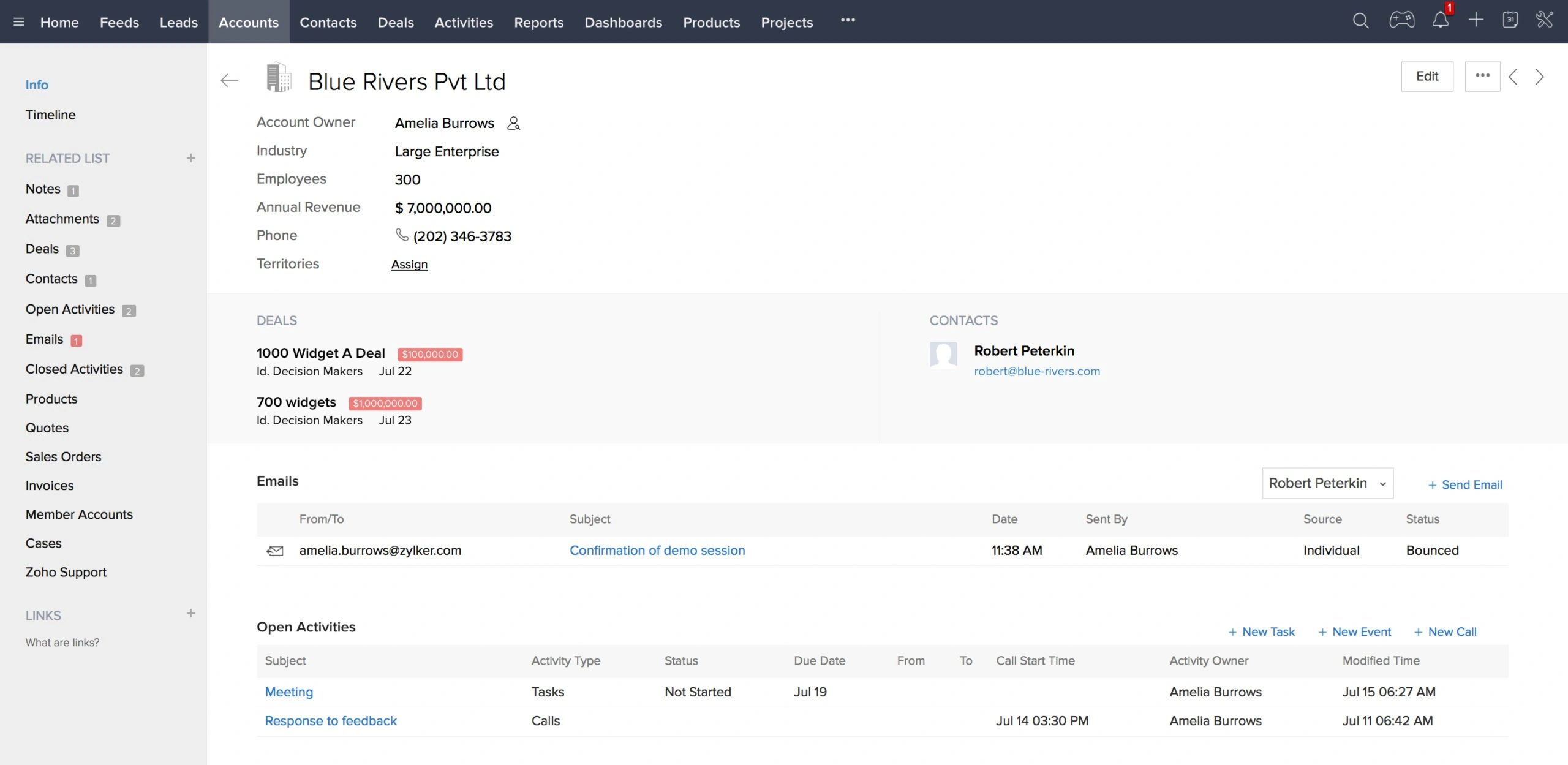Open the Timeline sidebar tab
The width and height of the screenshot is (1568, 765).
[x=50, y=115]
